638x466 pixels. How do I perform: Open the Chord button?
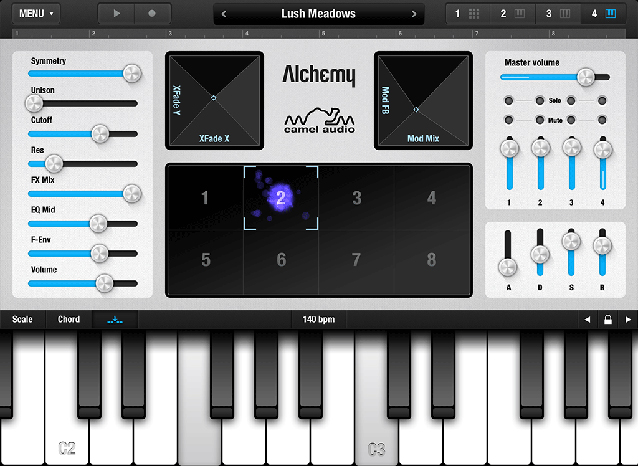(69, 319)
